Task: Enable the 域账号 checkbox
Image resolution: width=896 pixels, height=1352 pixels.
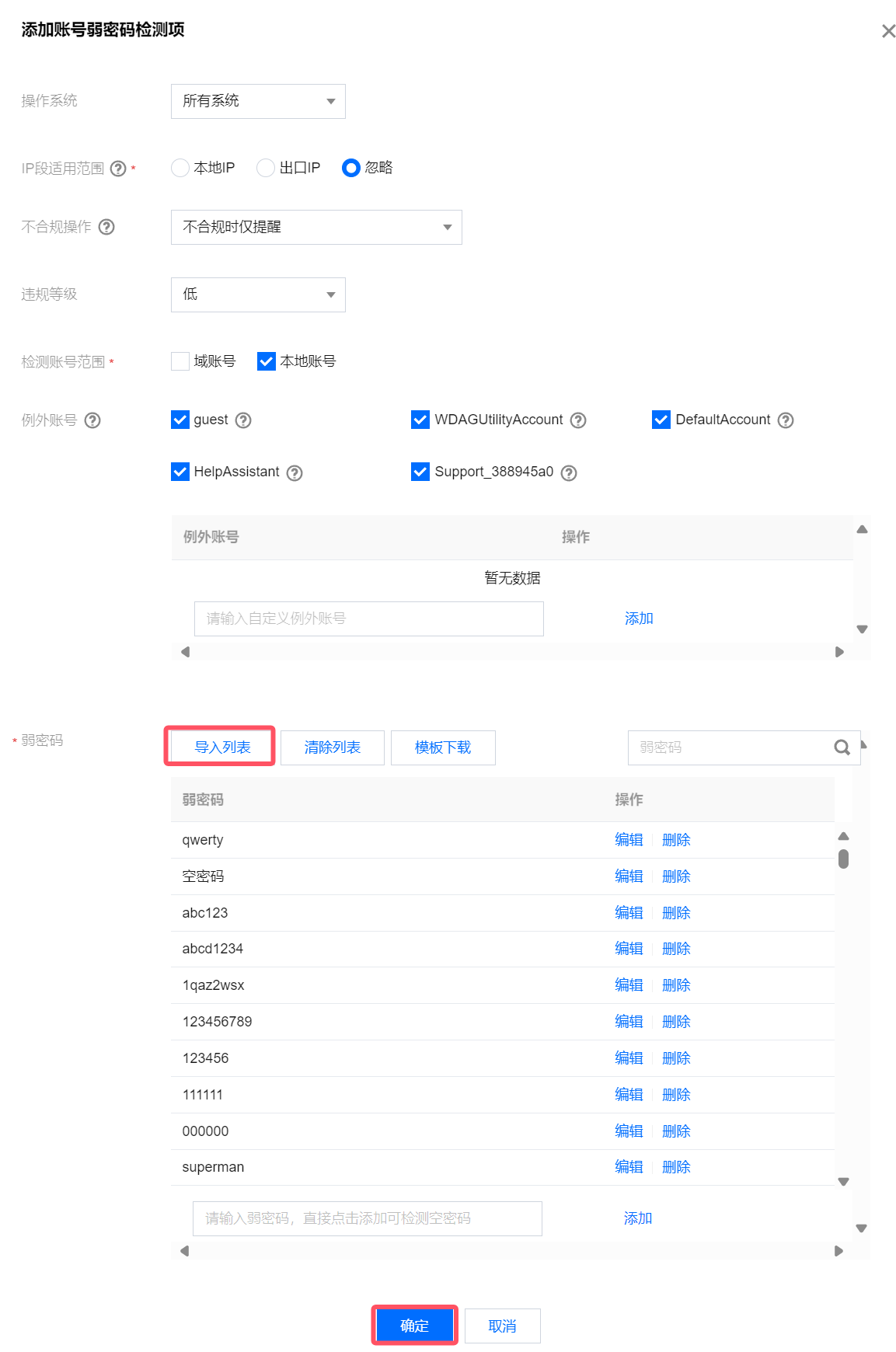Action: click(180, 361)
